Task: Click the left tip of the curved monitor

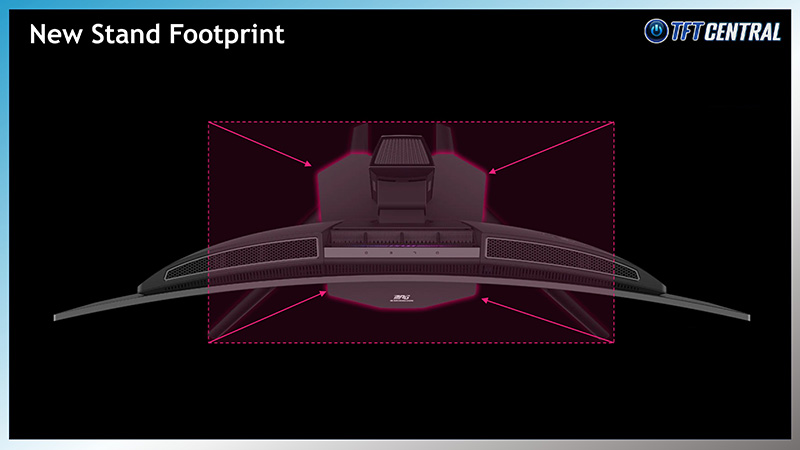Action: coord(58,317)
